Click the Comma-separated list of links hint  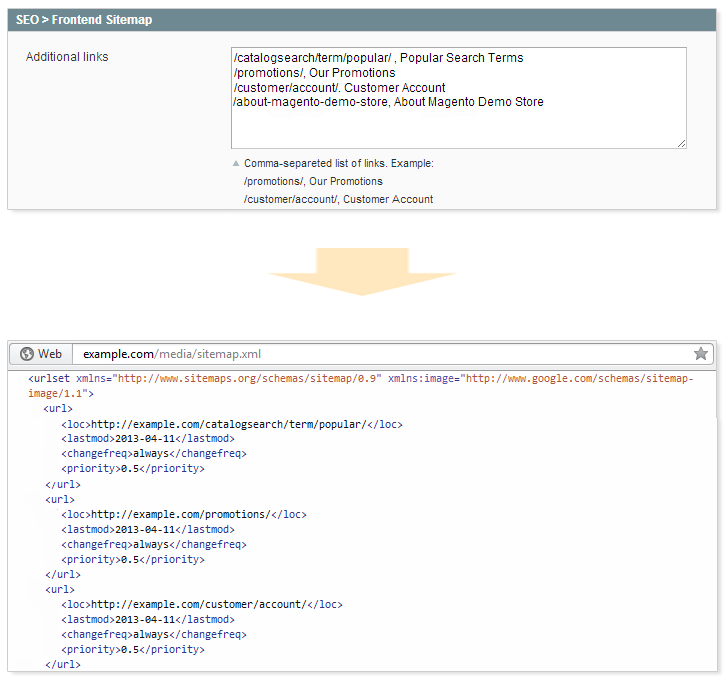pos(338,163)
